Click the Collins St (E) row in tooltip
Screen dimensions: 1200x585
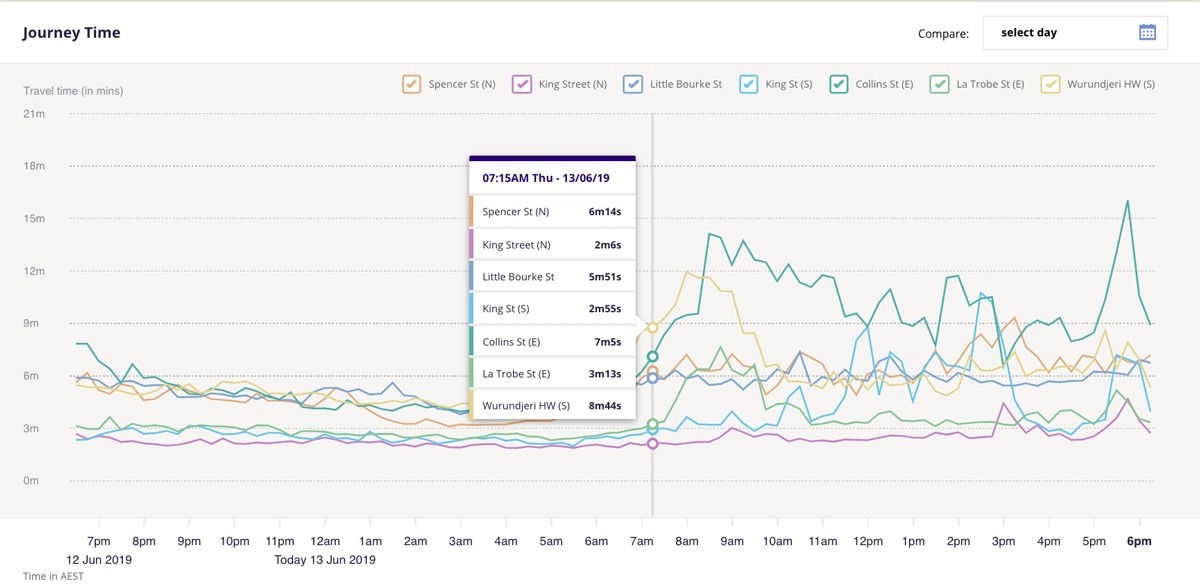[552, 342]
